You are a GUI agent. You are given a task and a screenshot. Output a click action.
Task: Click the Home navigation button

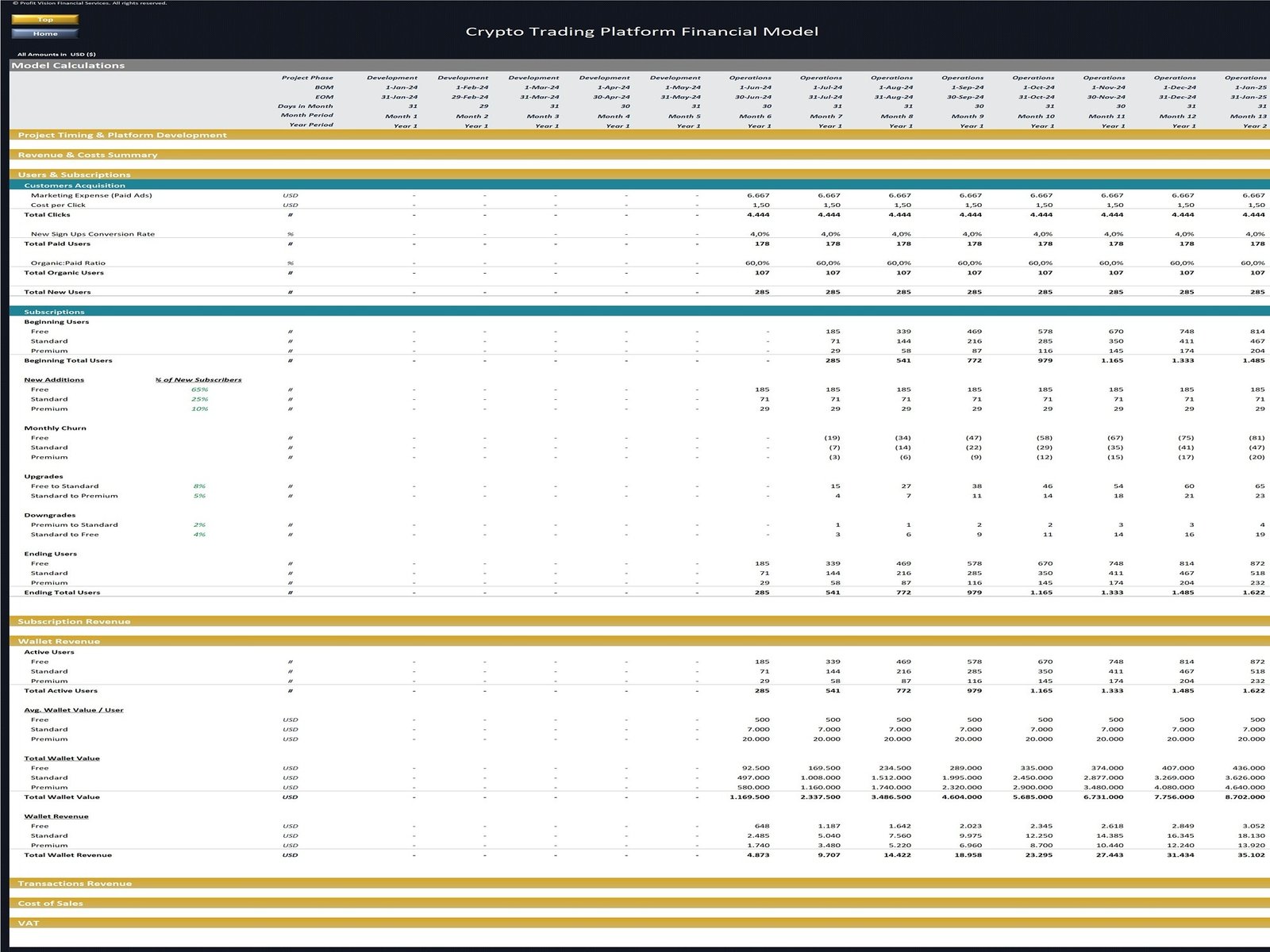coord(45,33)
